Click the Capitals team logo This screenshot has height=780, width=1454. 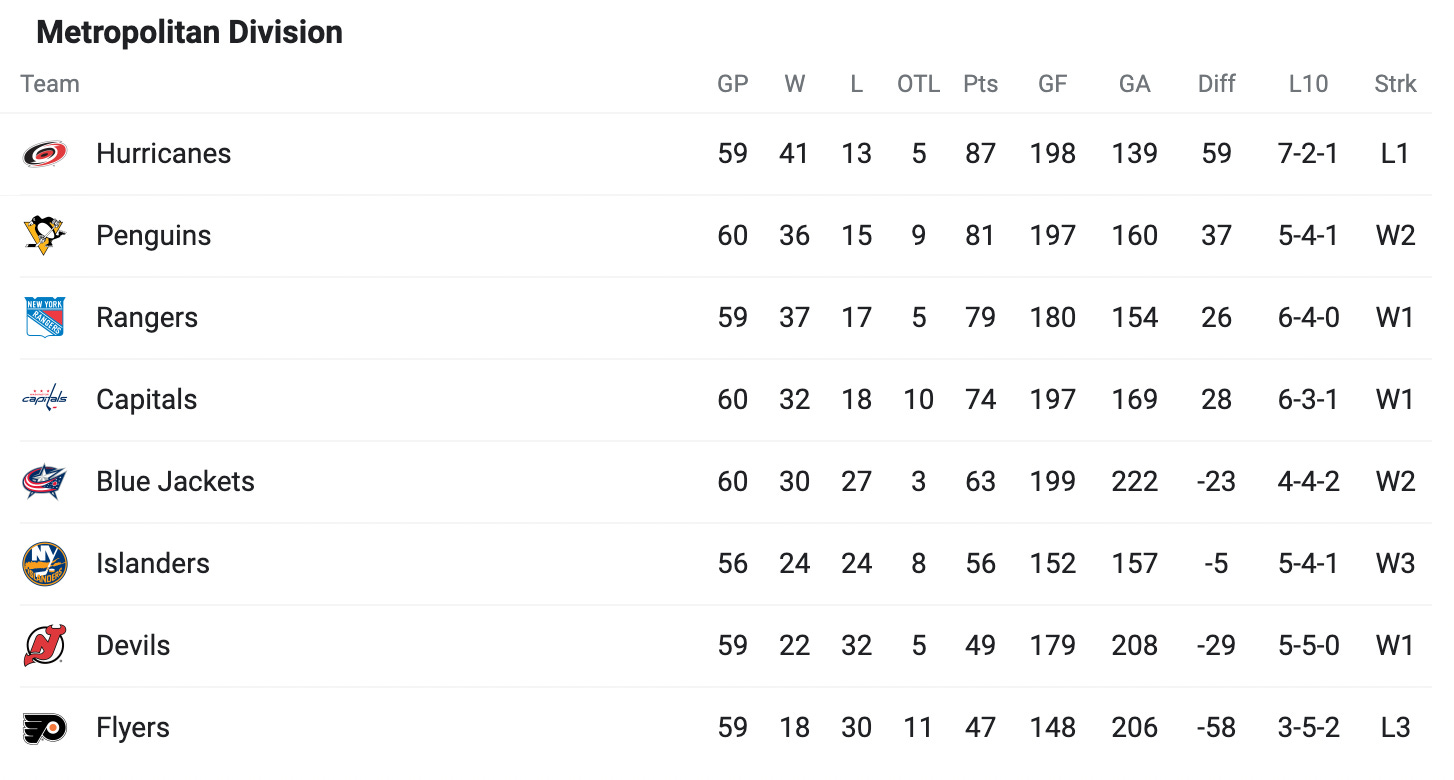pyautogui.click(x=44, y=399)
